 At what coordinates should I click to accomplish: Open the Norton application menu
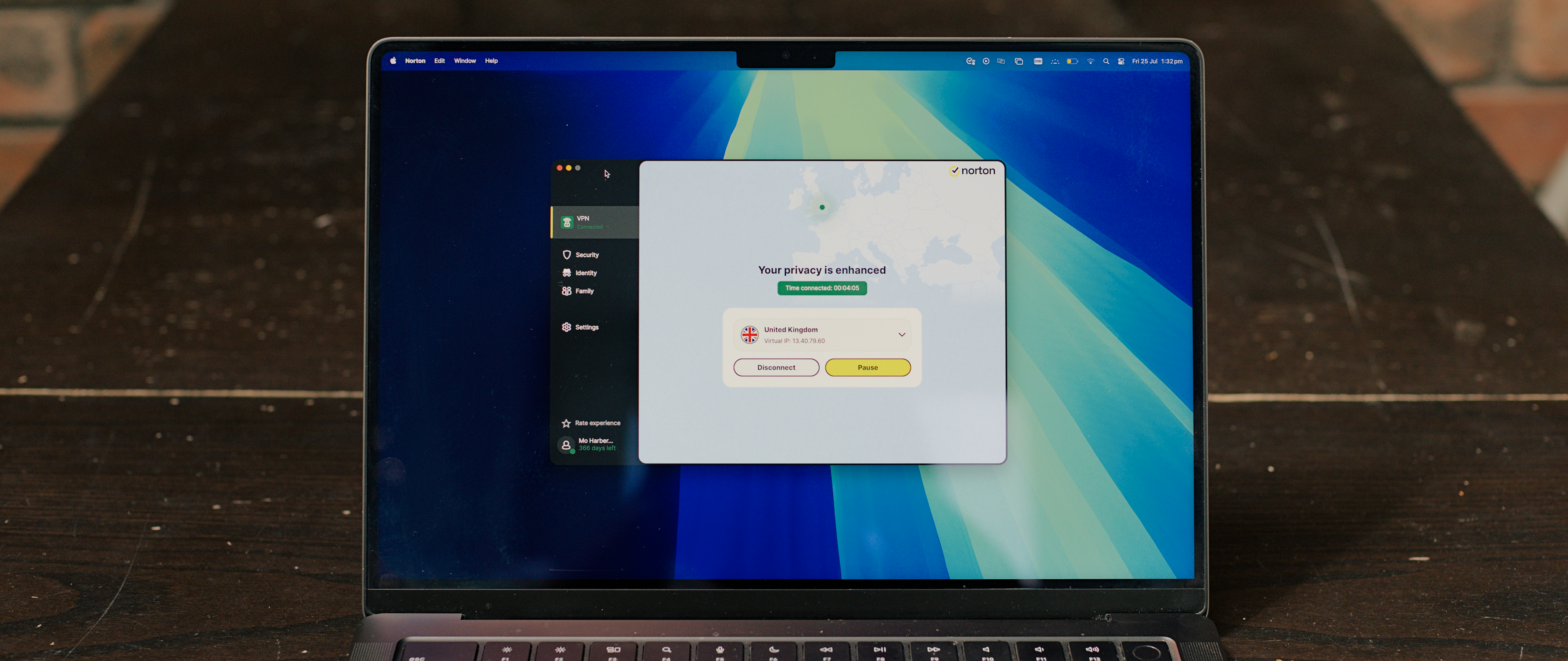pyautogui.click(x=415, y=61)
